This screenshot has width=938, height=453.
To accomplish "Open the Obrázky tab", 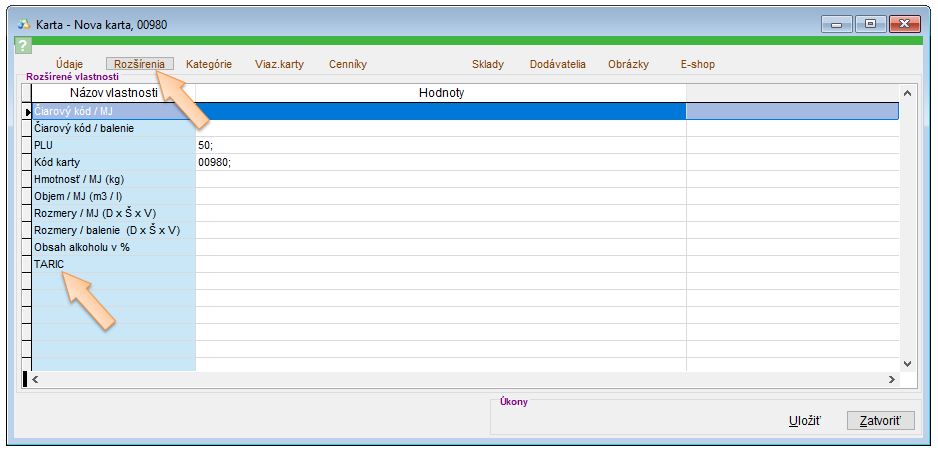I will pos(628,64).
